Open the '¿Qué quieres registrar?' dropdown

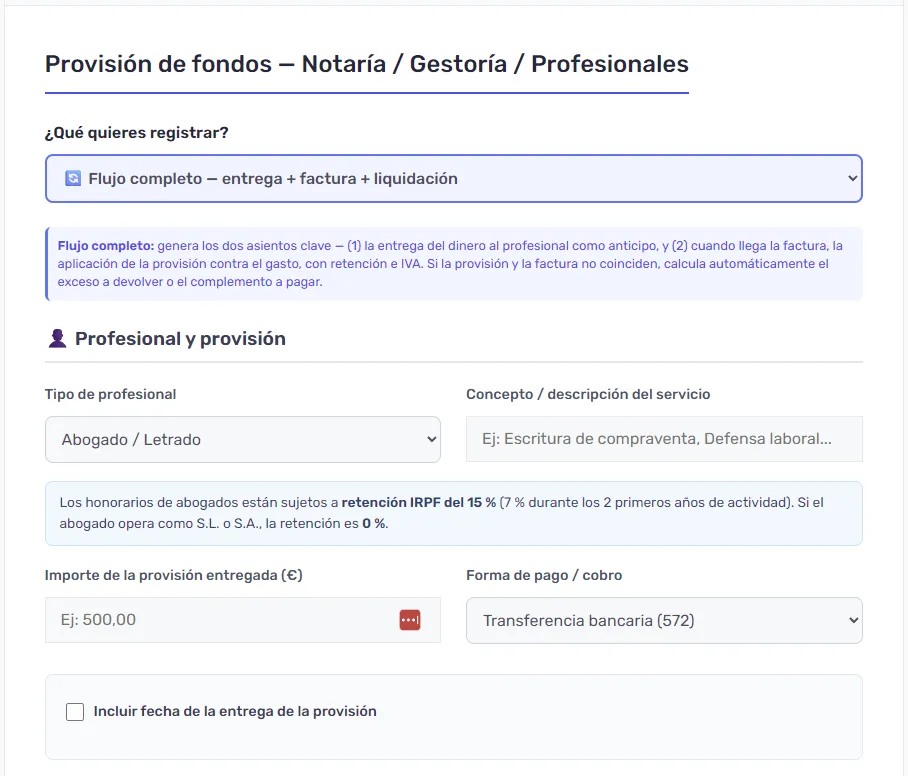point(453,178)
